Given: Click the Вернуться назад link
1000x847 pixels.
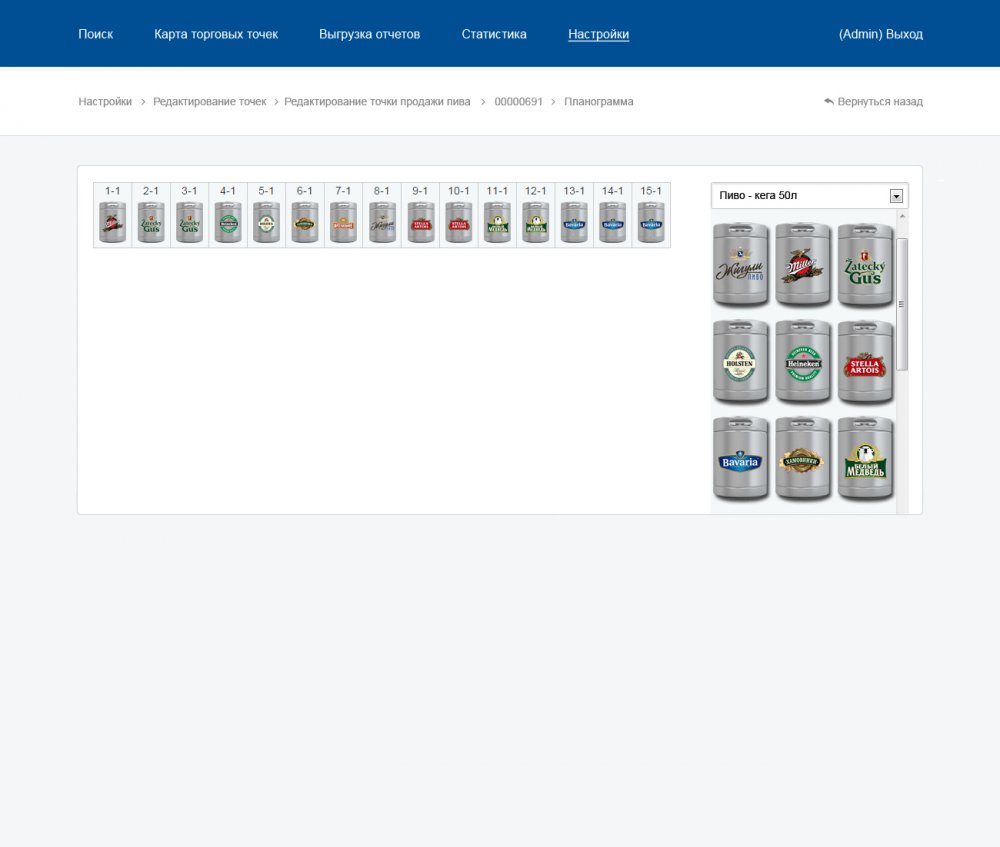Looking at the screenshot, I should [873, 101].
